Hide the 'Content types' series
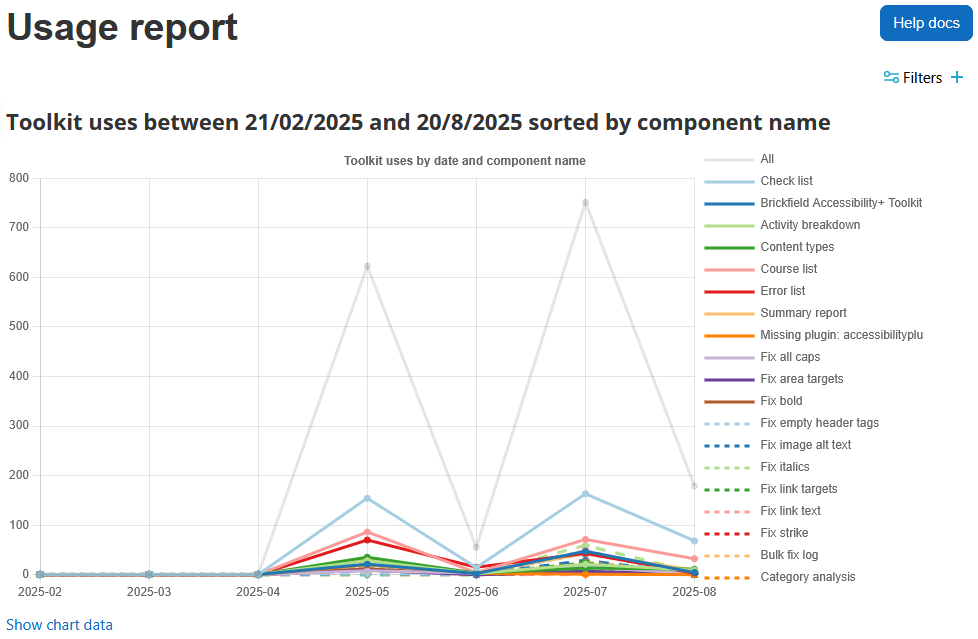 coord(769,246)
